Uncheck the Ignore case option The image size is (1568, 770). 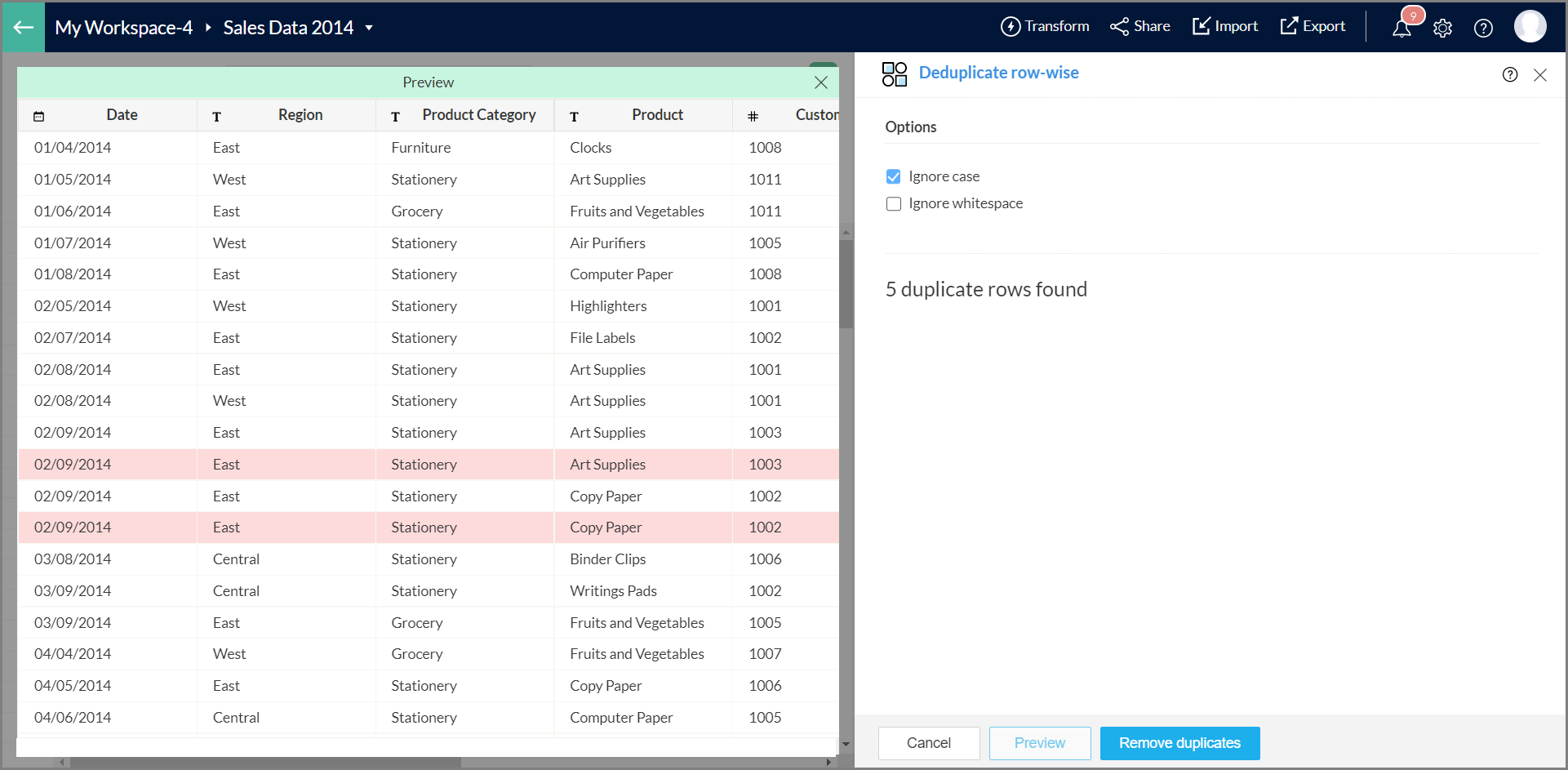pyautogui.click(x=894, y=176)
